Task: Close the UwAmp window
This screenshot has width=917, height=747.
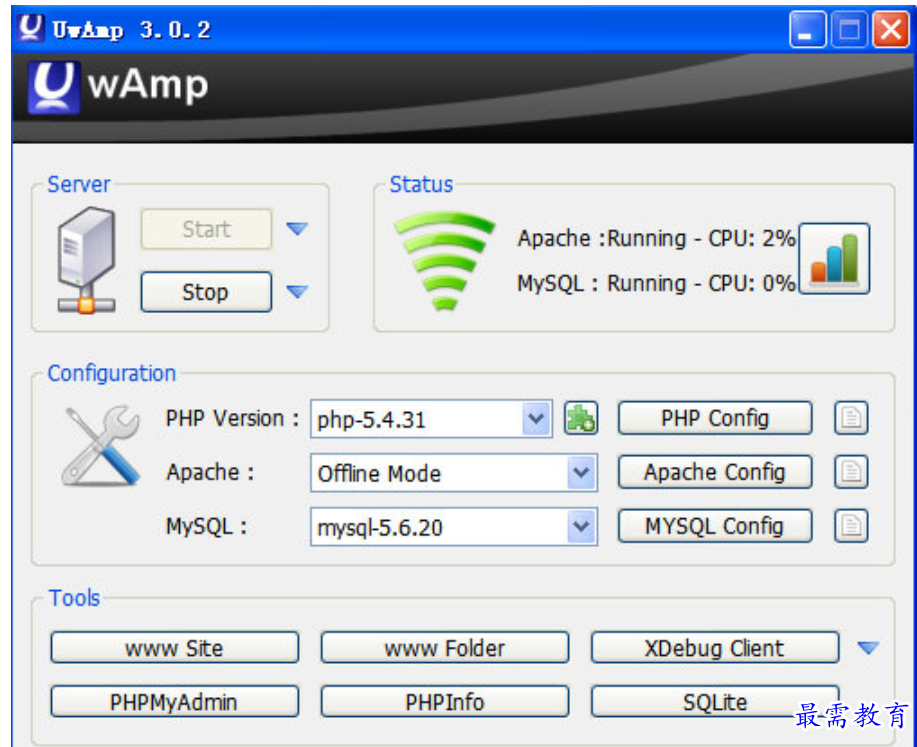Action: [x=891, y=29]
